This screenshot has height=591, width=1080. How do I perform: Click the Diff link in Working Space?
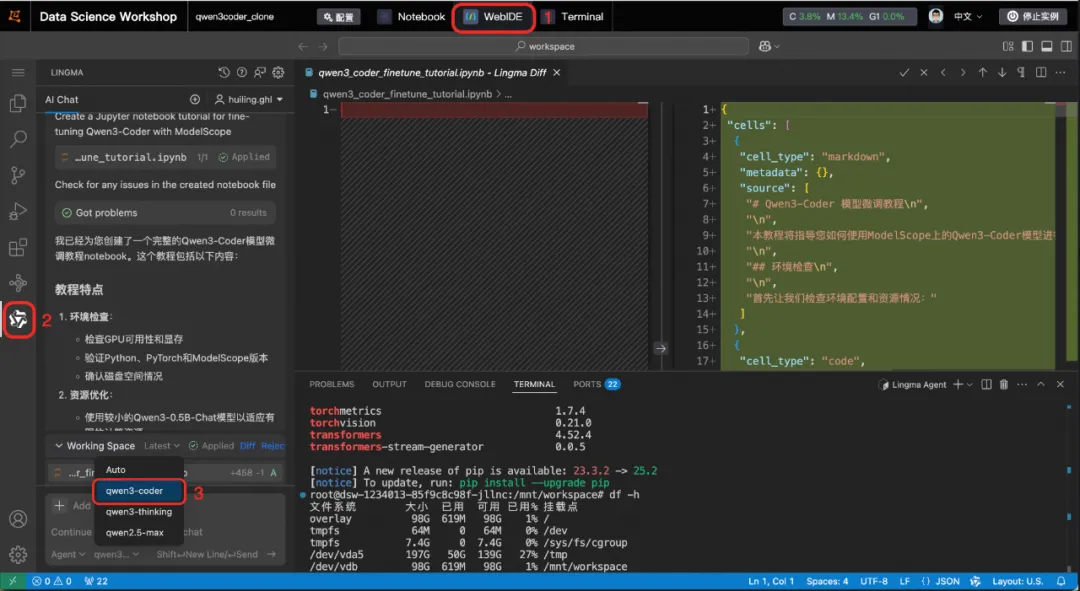247,446
